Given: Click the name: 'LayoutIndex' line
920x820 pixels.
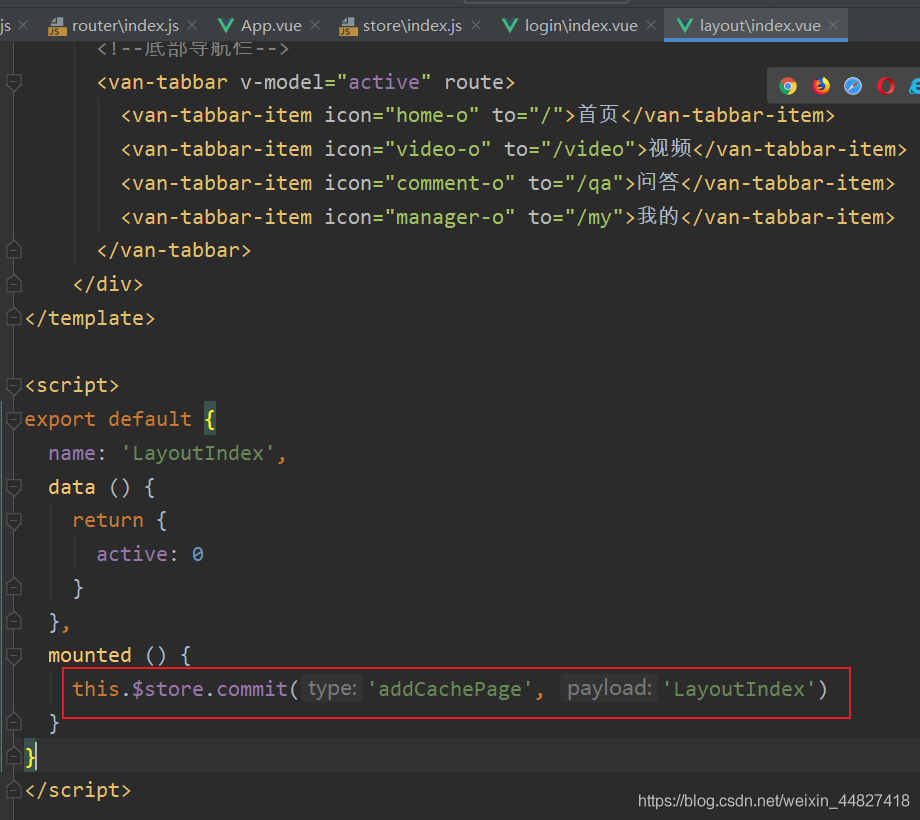Looking at the screenshot, I should (x=167, y=453).
